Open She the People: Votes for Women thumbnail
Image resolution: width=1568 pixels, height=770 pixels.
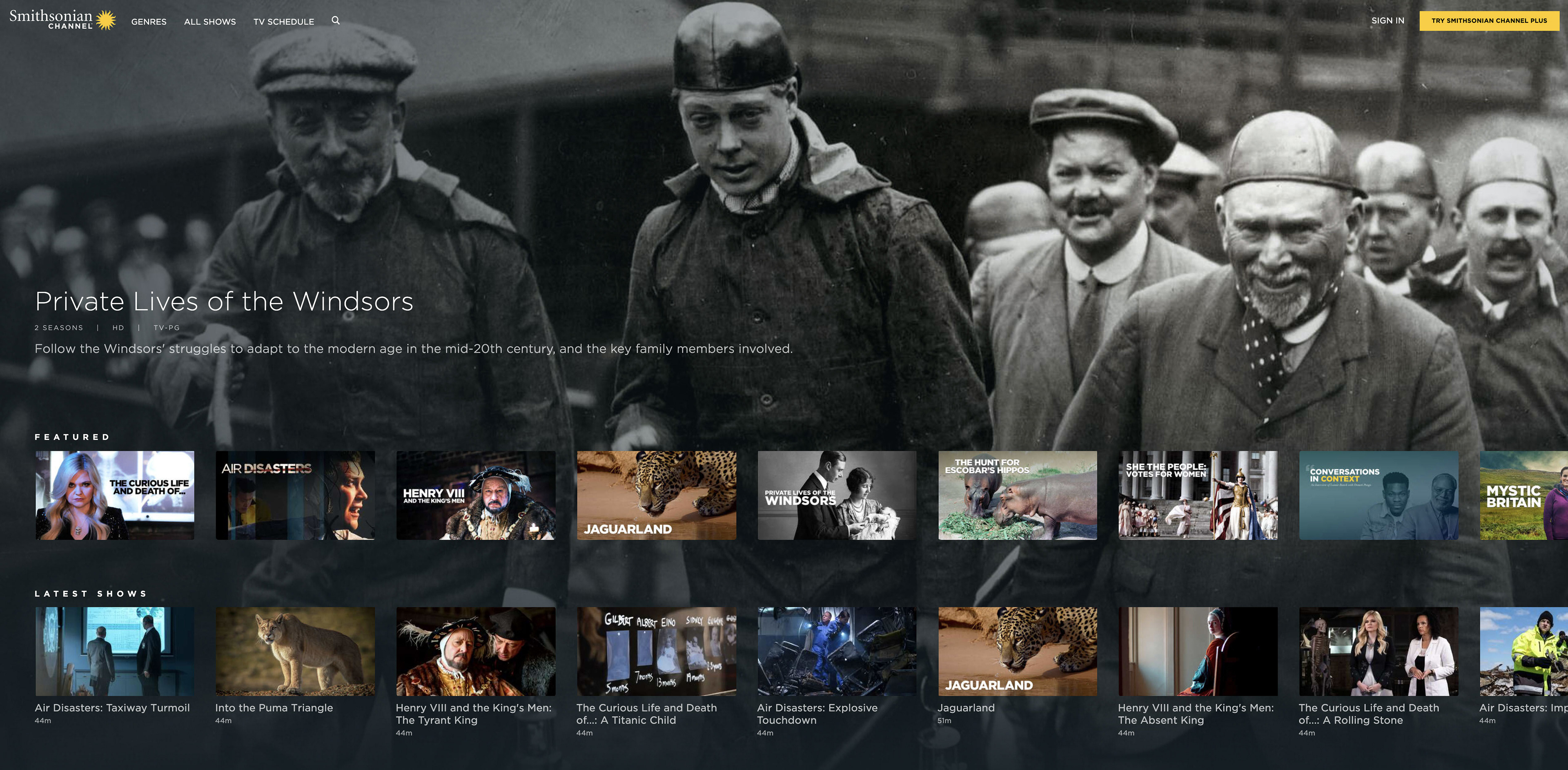pyautogui.click(x=1198, y=495)
